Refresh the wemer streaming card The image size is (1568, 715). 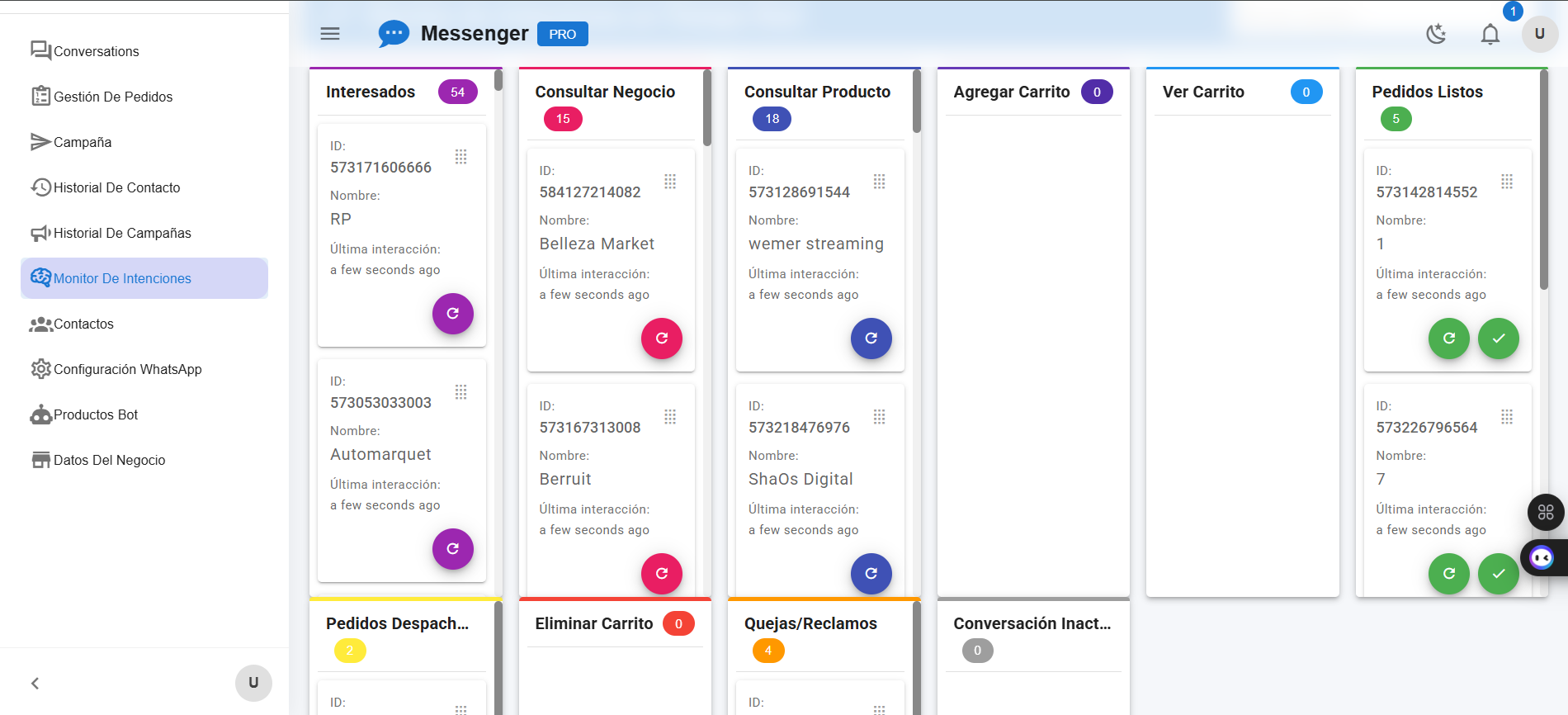[871, 339]
